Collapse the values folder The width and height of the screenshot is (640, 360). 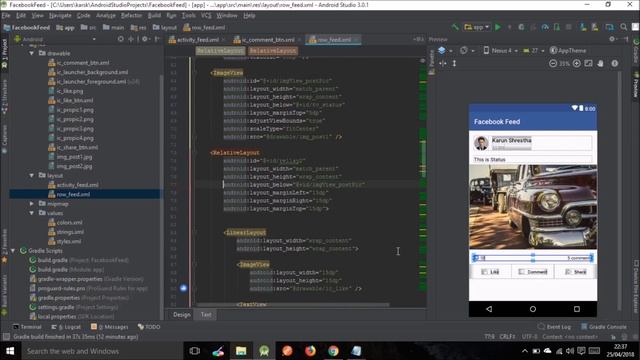(x=31, y=213)
